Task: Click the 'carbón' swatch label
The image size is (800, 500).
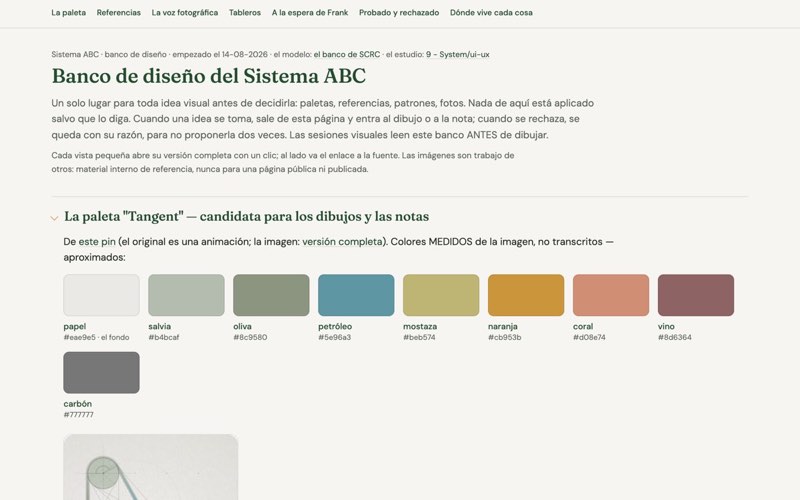Action: 78,404
